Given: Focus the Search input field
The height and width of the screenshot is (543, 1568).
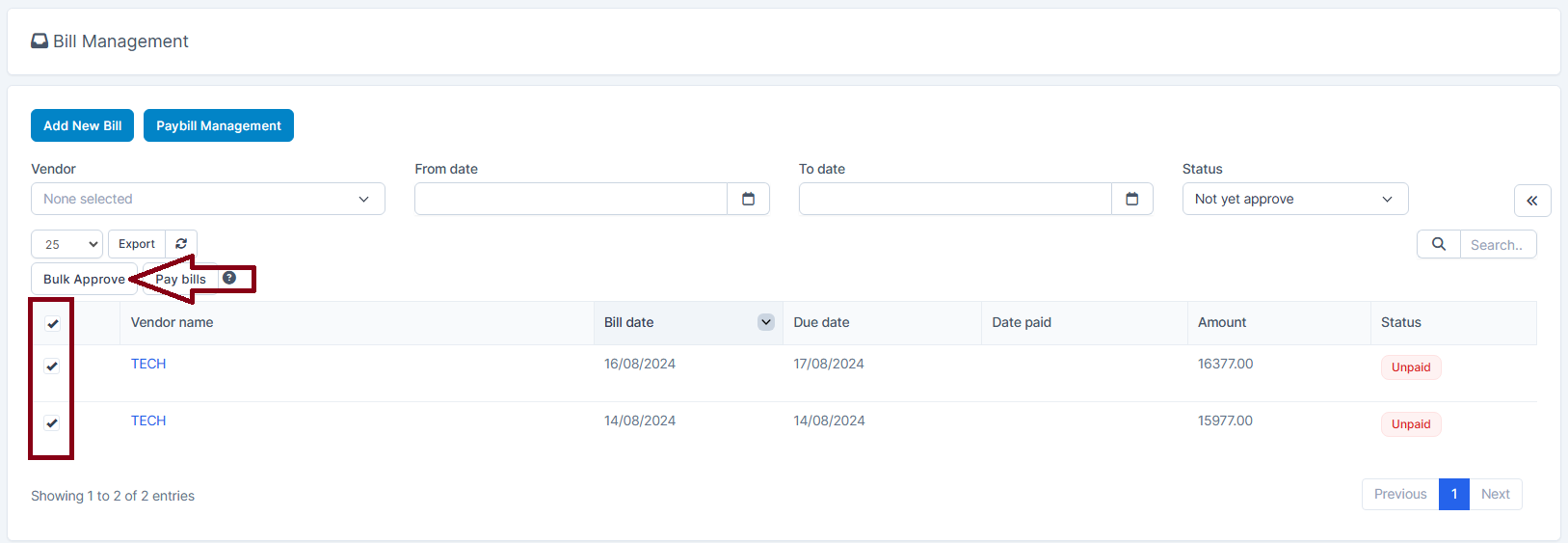Looking at the screenshot, I should tap(1497, 245).
